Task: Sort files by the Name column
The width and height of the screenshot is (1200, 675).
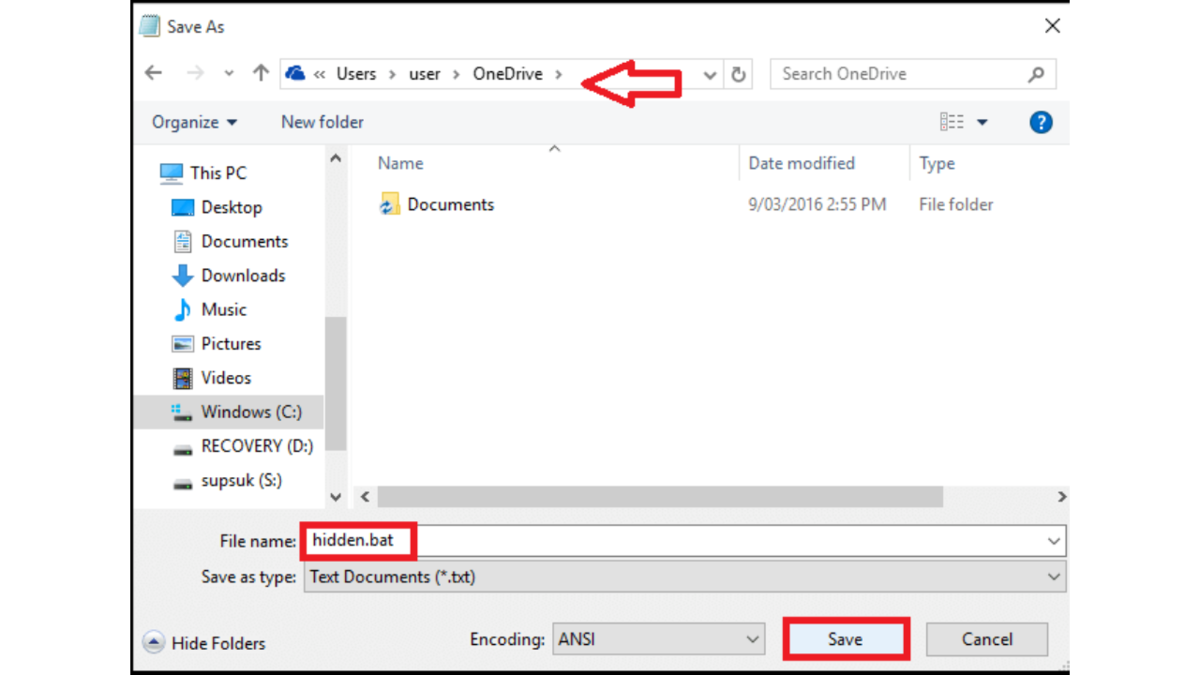Action: 400,163
